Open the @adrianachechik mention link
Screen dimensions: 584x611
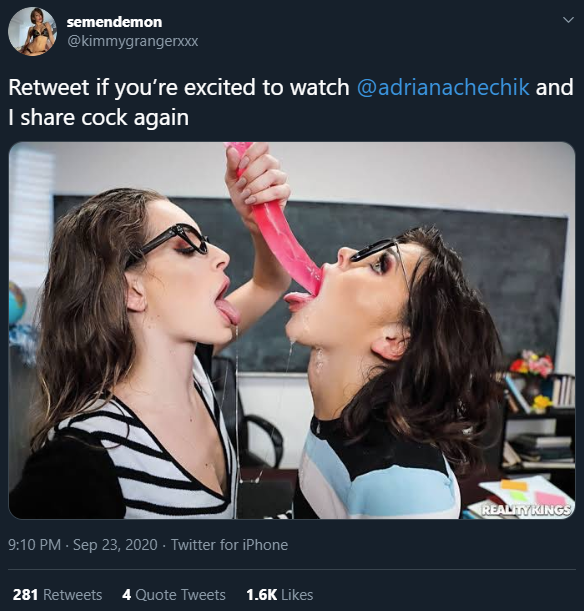tap(443, 87)
